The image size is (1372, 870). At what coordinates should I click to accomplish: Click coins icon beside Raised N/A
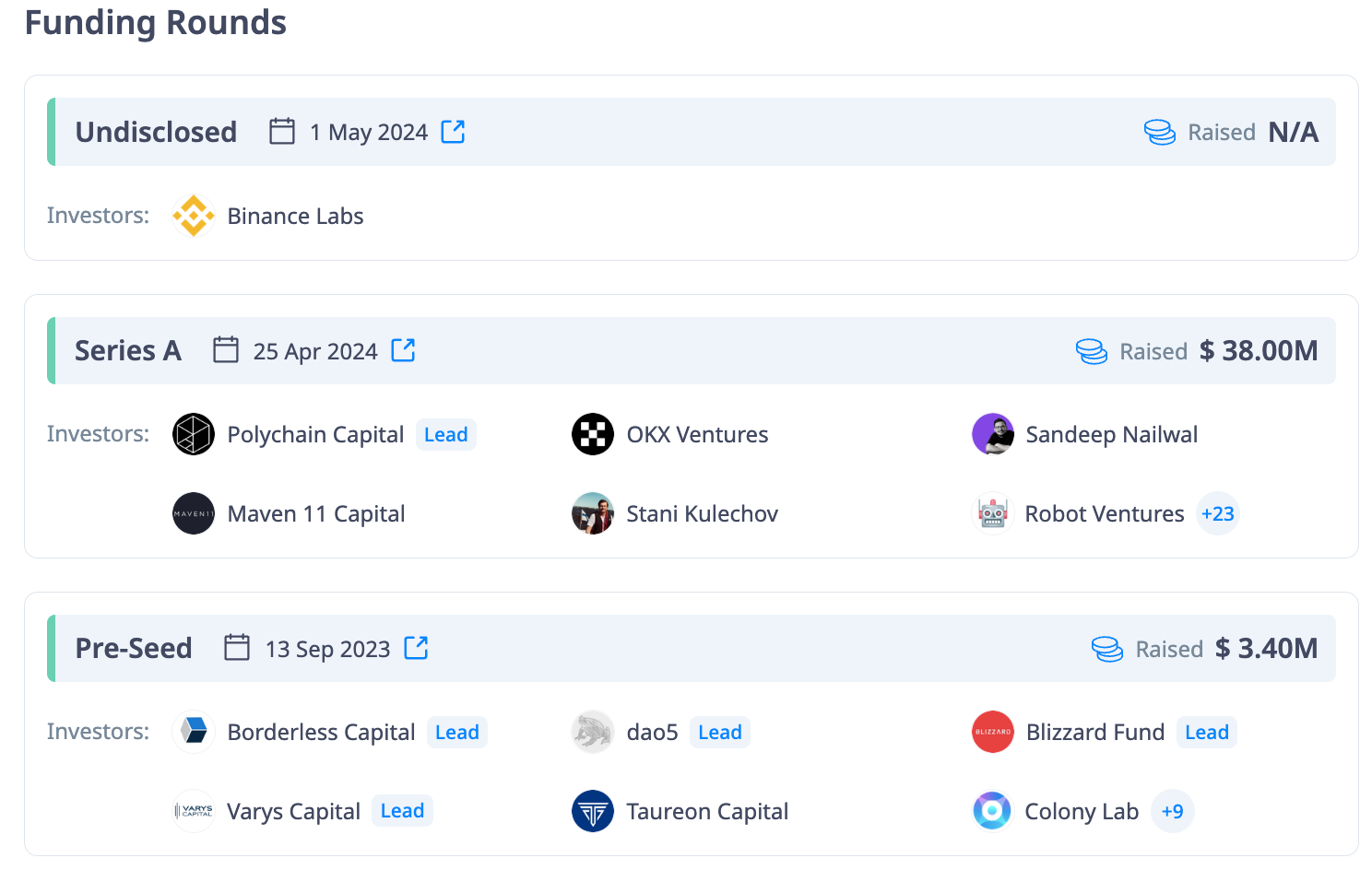(x=1160, y=132)
